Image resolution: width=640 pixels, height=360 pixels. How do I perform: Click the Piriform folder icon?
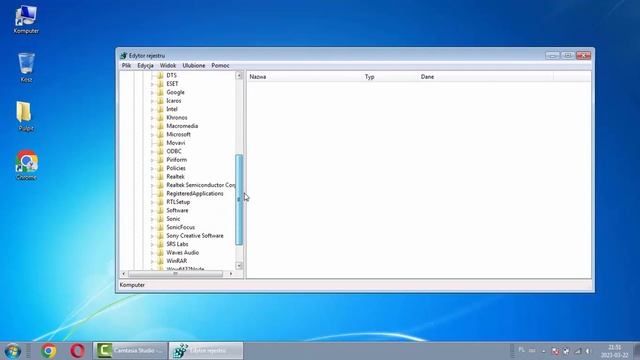tap(160, 160)
